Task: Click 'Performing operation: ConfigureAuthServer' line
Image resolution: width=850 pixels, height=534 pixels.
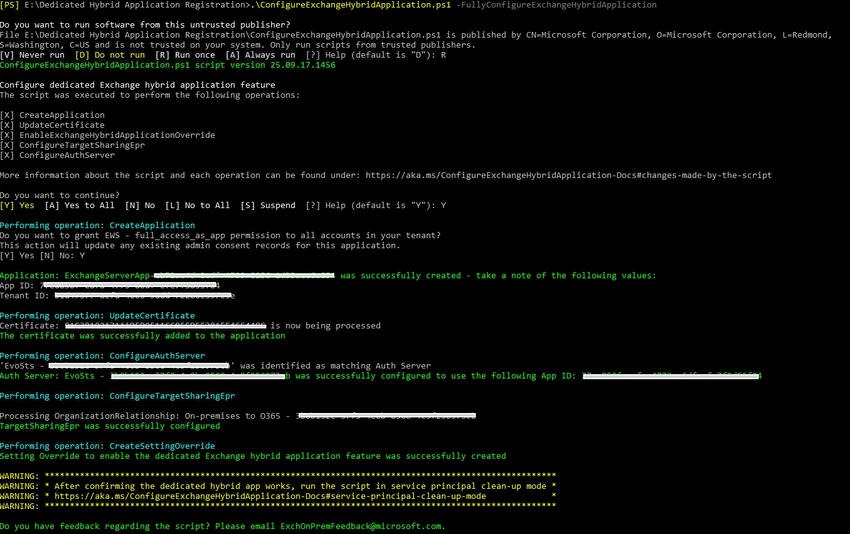Action: (x=102, y=356)
